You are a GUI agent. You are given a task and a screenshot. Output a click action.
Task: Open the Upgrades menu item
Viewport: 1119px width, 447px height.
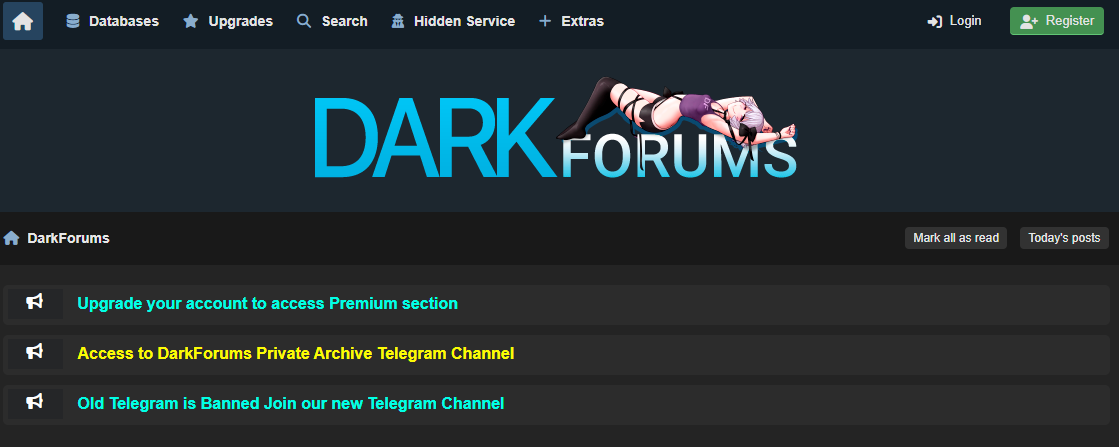pyautogui.click(x=228, y=21)
